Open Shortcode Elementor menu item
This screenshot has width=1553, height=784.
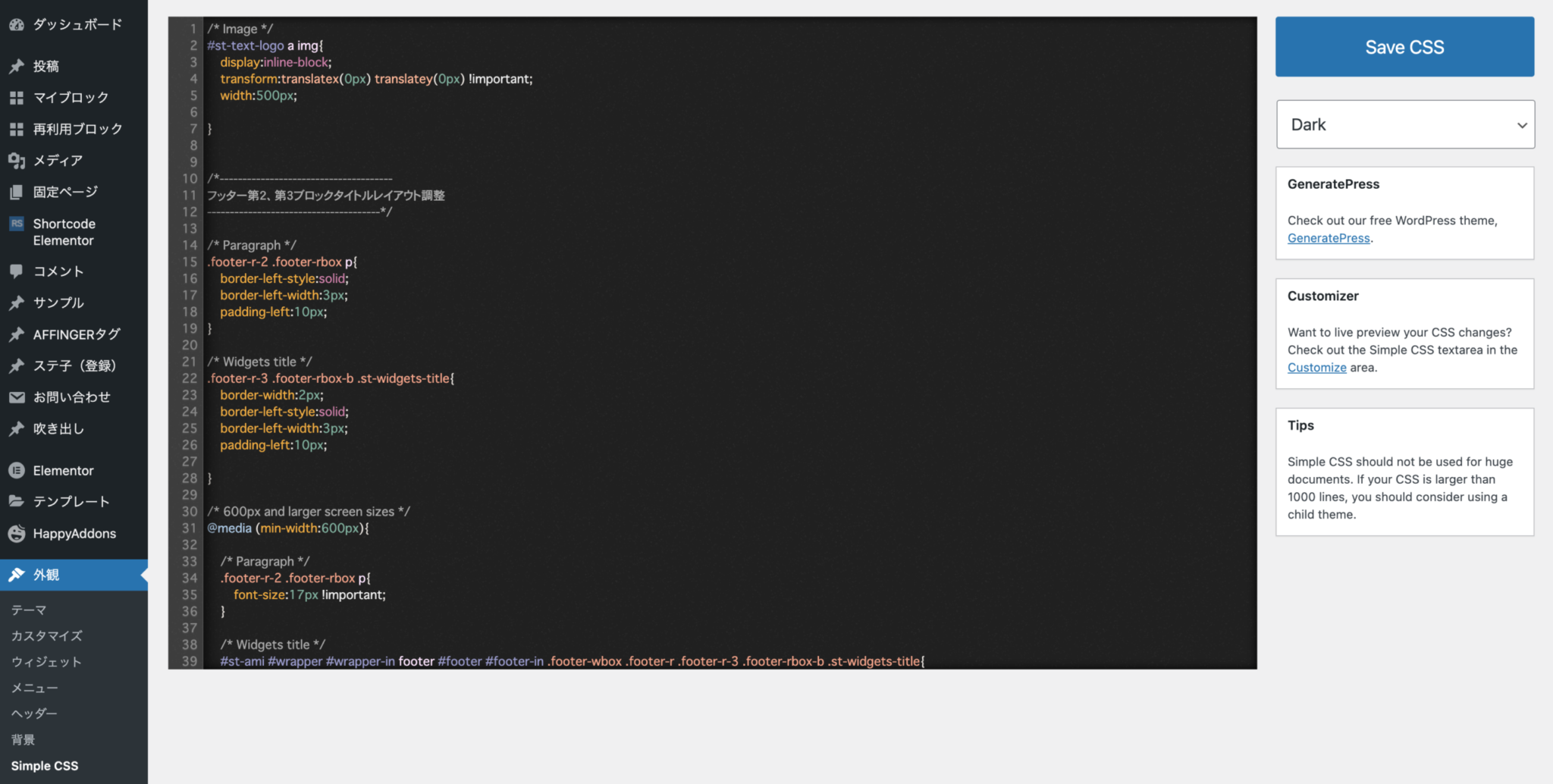point(64,232)
